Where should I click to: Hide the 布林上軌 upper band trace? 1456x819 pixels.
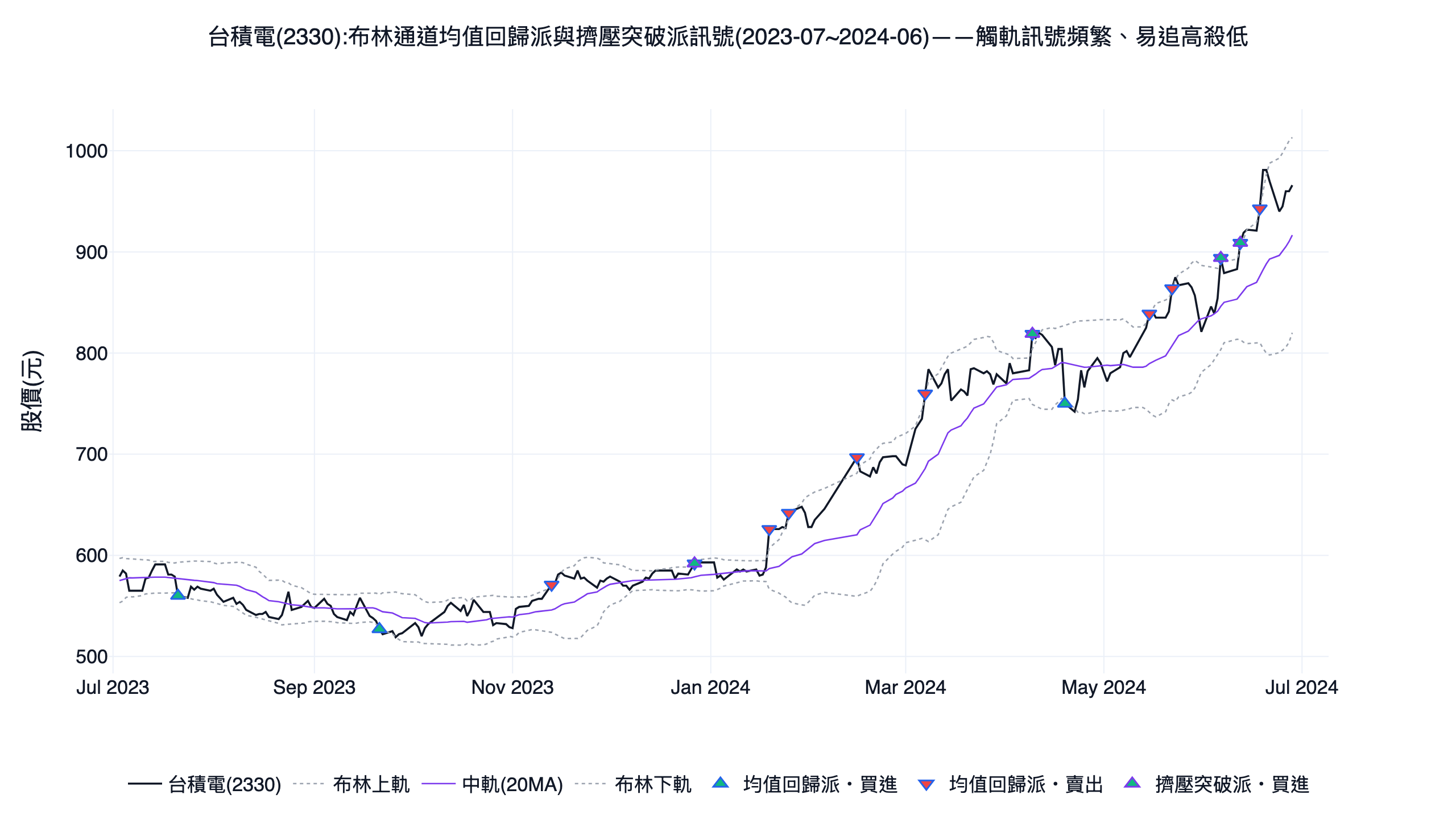pyautogui.click(x=351, y=785)
